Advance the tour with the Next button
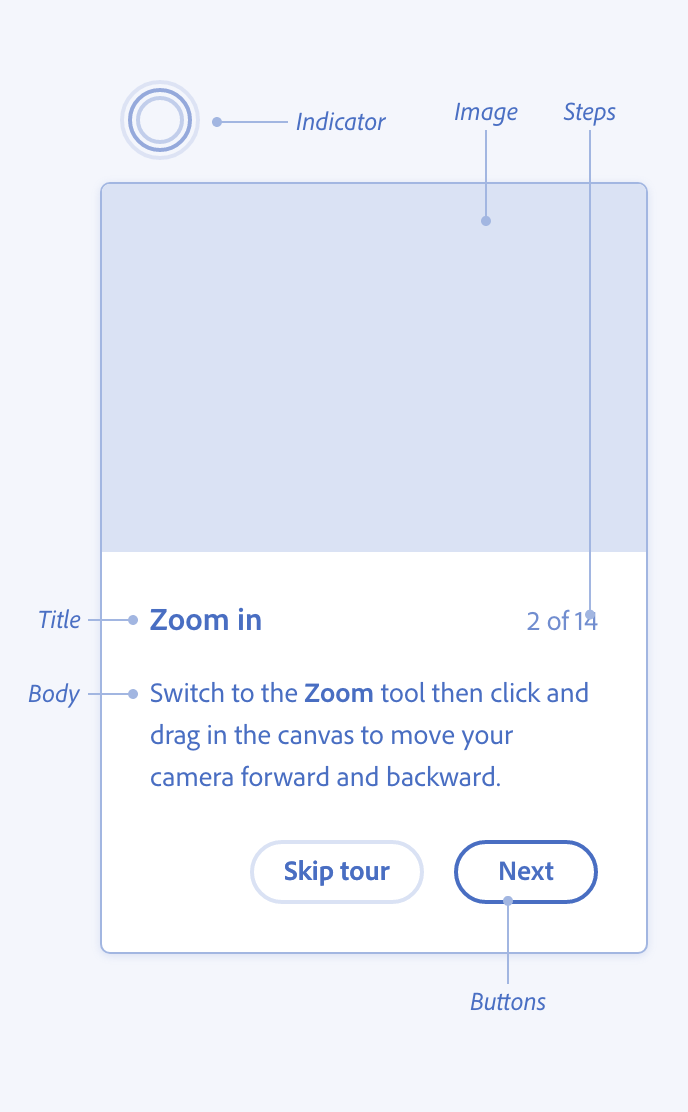The height and width of the screenshot is (1112, 688). [x=526, y=872]
